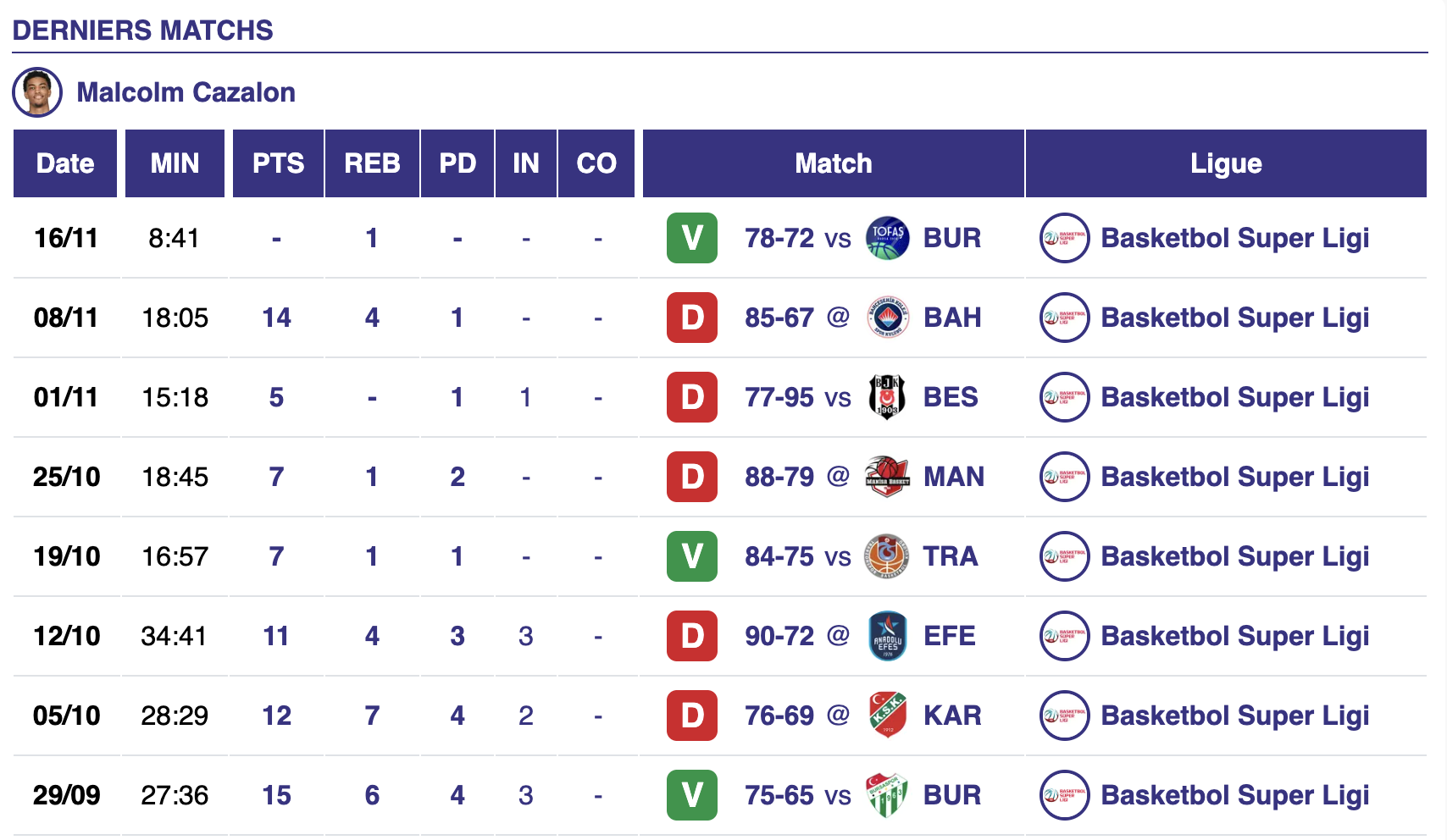This screenshot has height=840, width=1447.
Task: Open the Malcolm Cazalon player name link
Action: (186, 92)
